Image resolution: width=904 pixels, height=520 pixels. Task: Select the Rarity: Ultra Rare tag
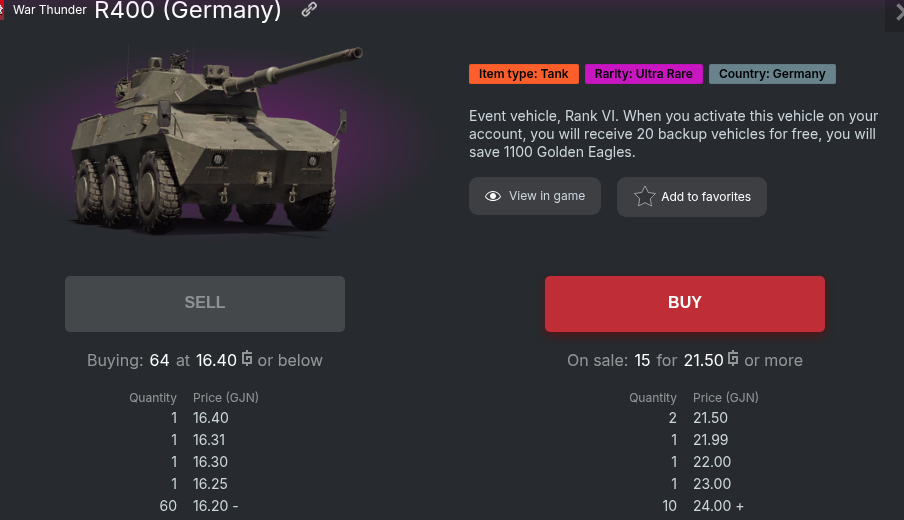tap(644, 74)
